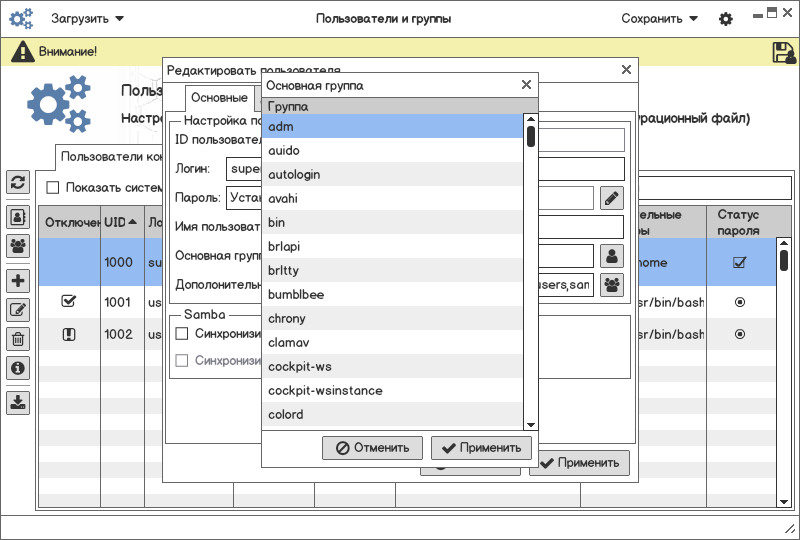Image resolution: width=800 pixels, height=540 pixels.
Task: Click the pencil icon beside password field
Action: [611, 198]
